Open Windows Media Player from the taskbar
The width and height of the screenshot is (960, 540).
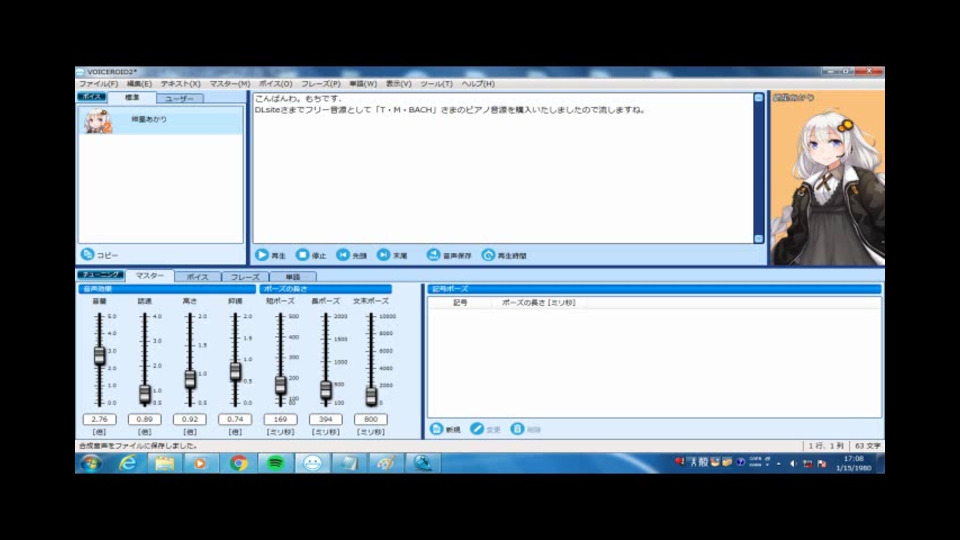click(200, 463)
